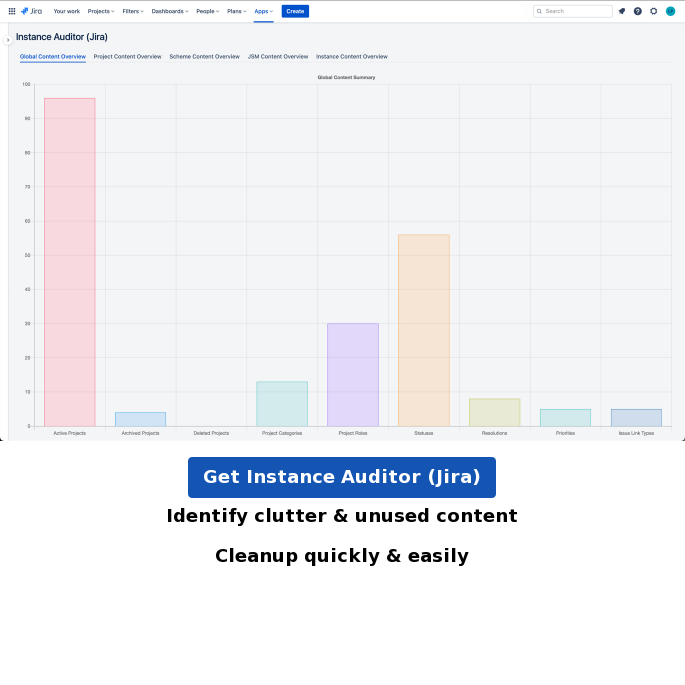Open the settings gear icon
The width and height of the screenshot is (685, 685).
654,11
